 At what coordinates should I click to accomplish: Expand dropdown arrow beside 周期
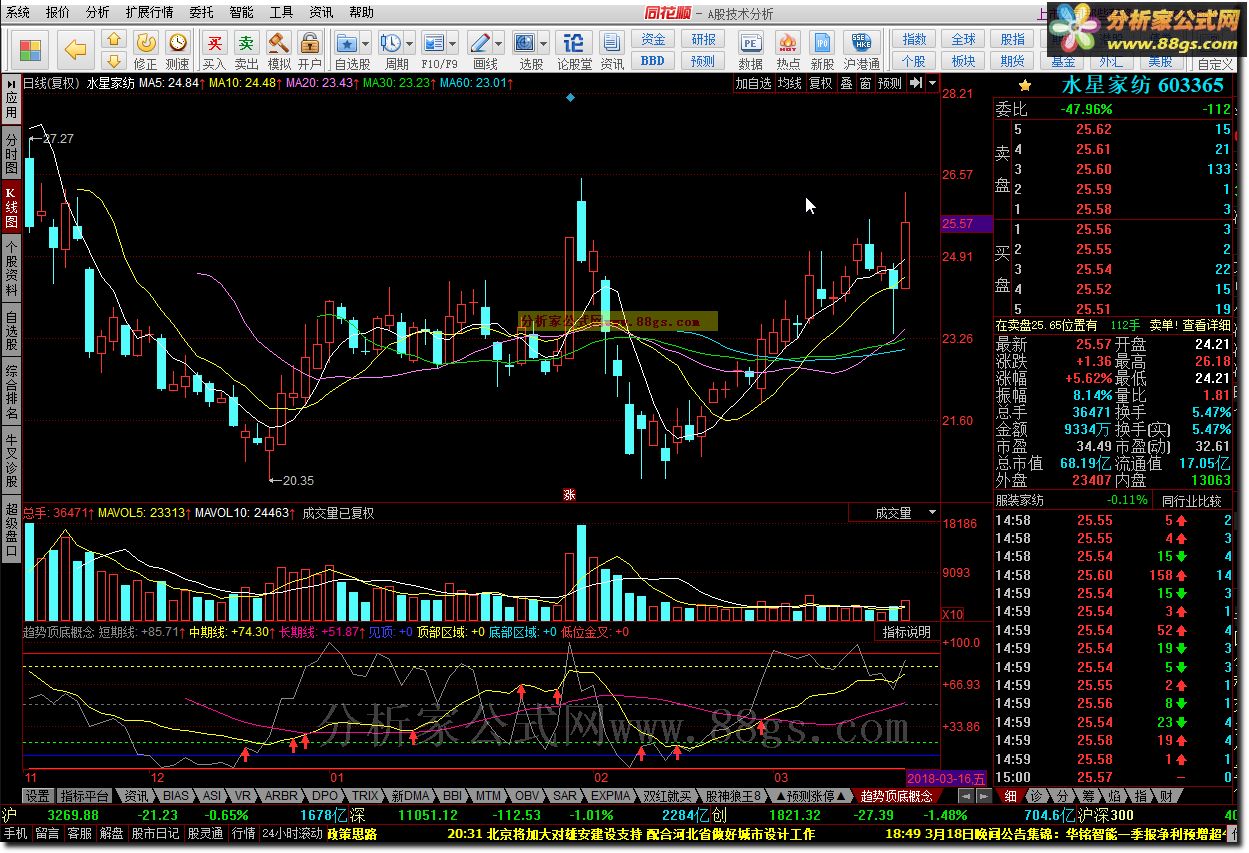click(410, 44)
